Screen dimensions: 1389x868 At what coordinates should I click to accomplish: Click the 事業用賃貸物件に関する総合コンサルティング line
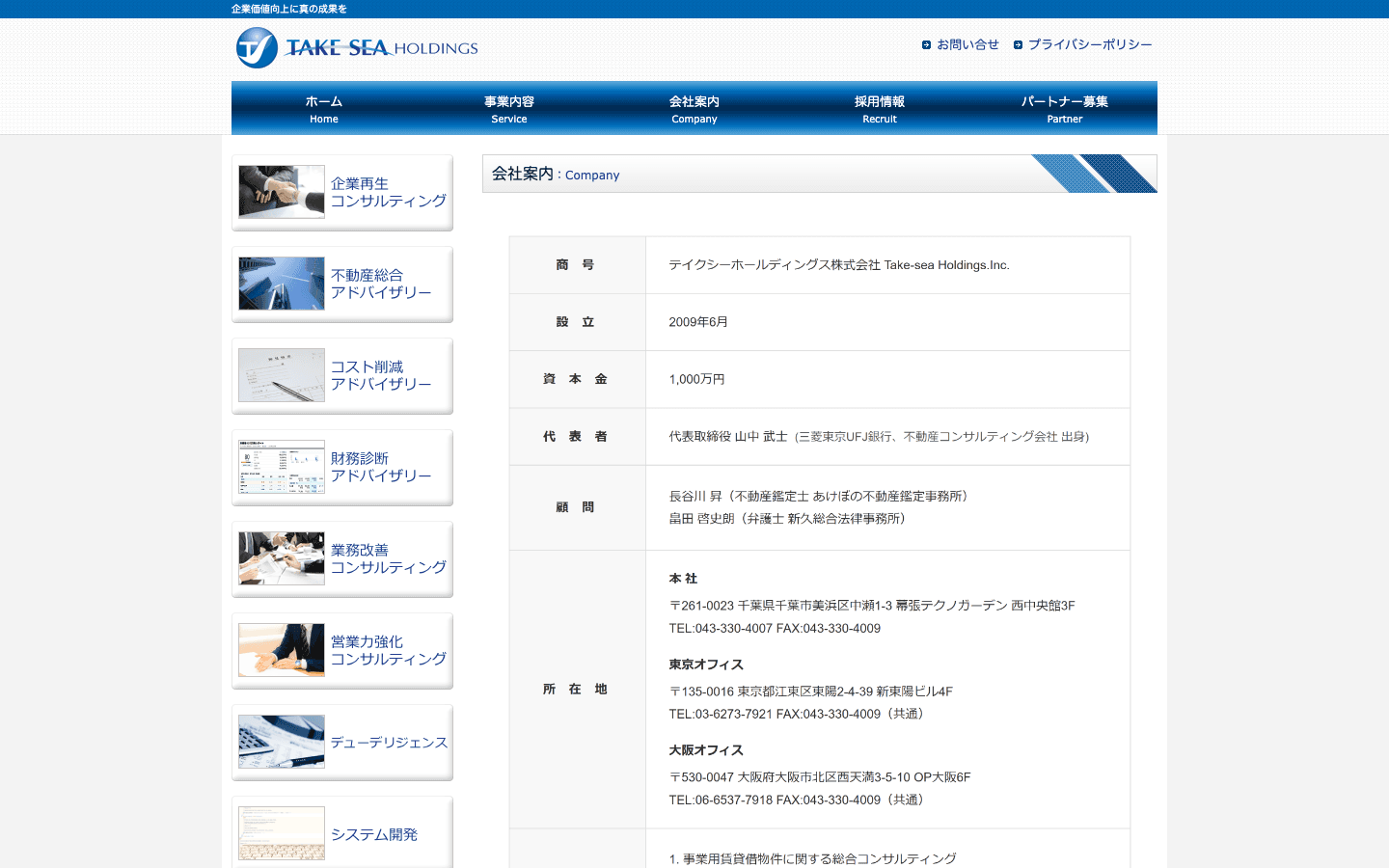point(813,858)
